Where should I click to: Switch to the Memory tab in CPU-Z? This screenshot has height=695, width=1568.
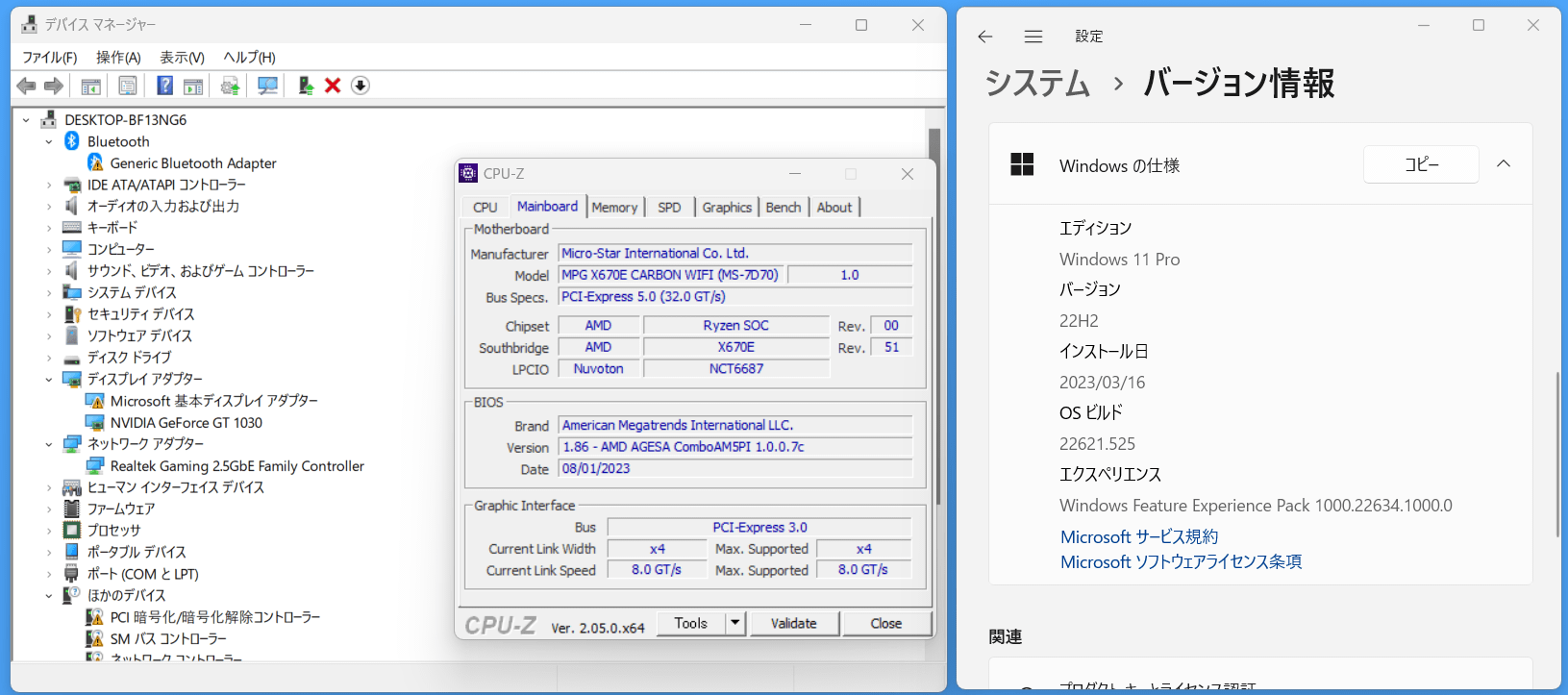coord(614,207)
